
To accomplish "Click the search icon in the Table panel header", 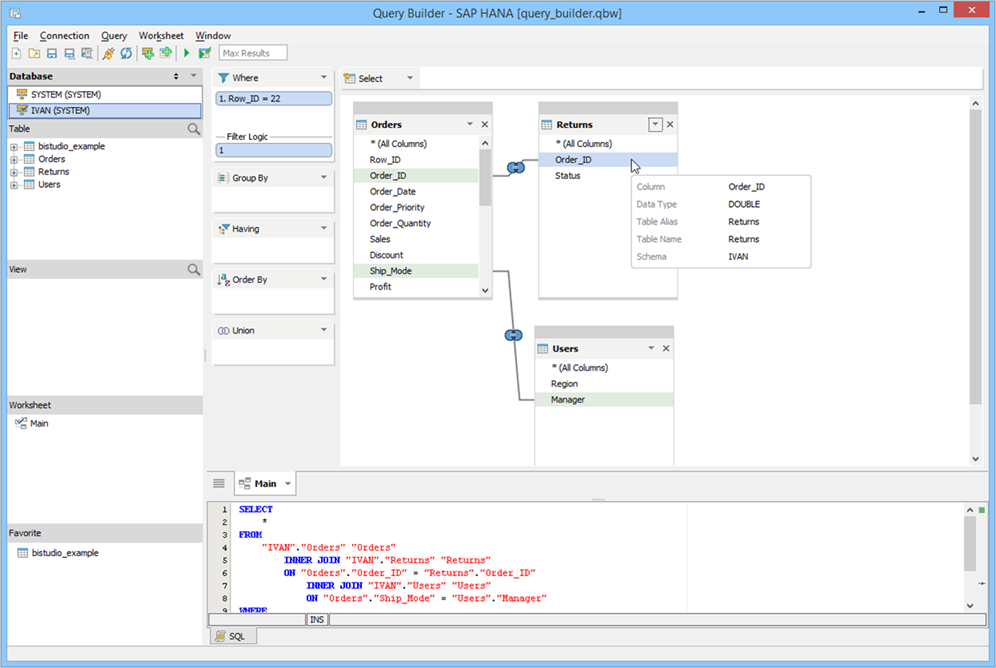I will pyautogui.click(x=194, y=129).
